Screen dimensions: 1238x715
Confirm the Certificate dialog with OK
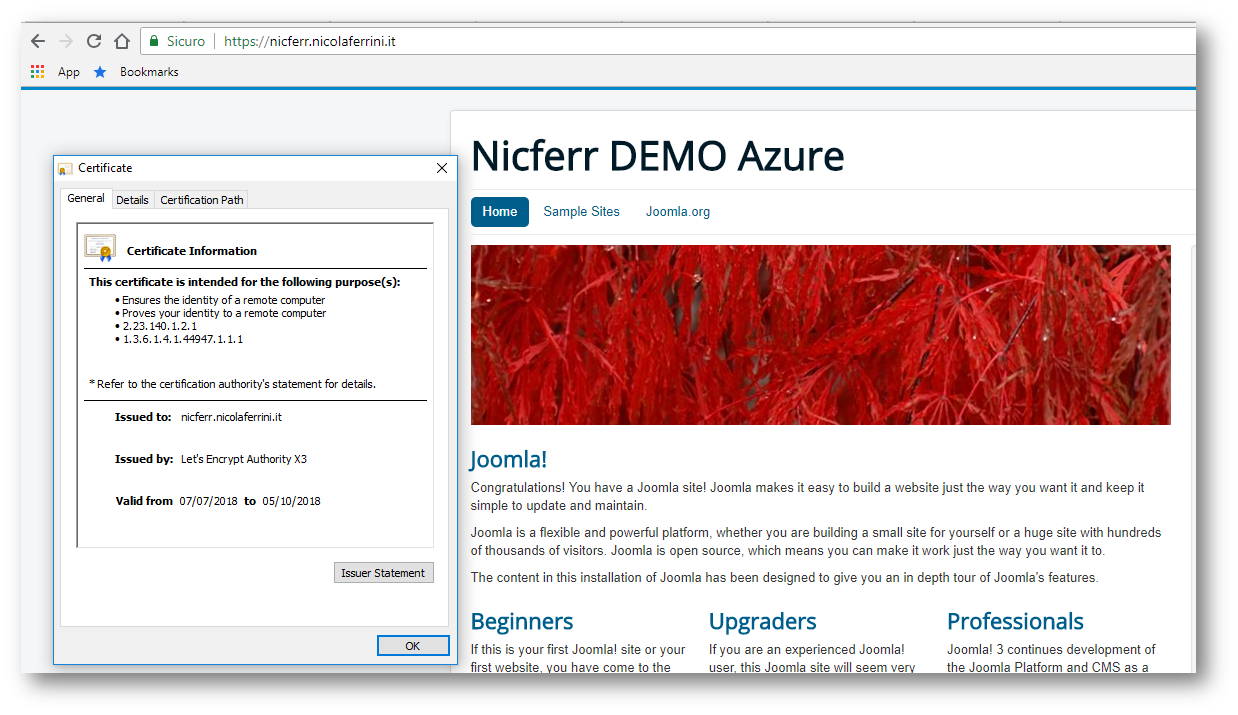click(x=413, y=646)
